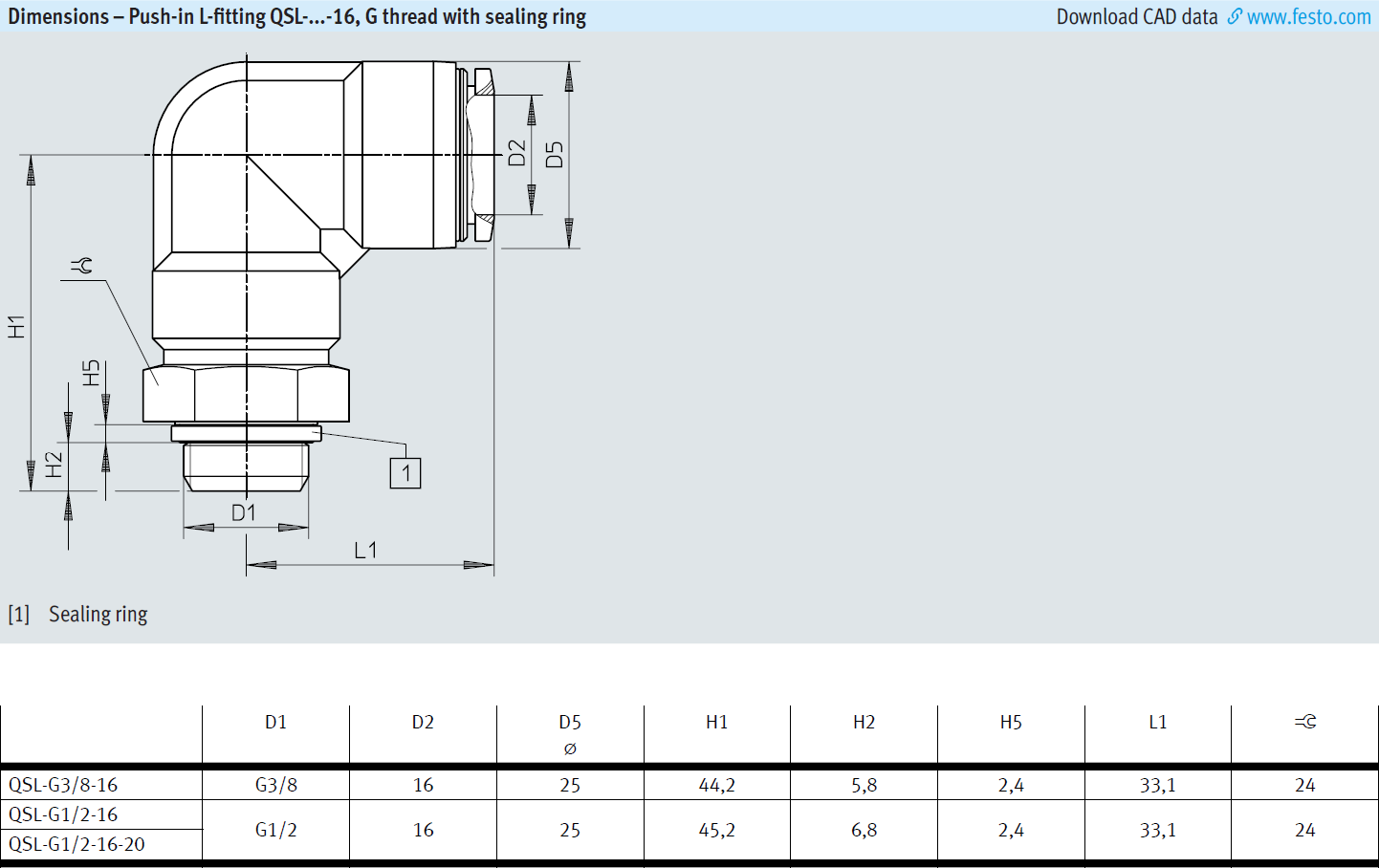
Task: Click the D2 dimension label in the drawing
Action: click(517, 153)
